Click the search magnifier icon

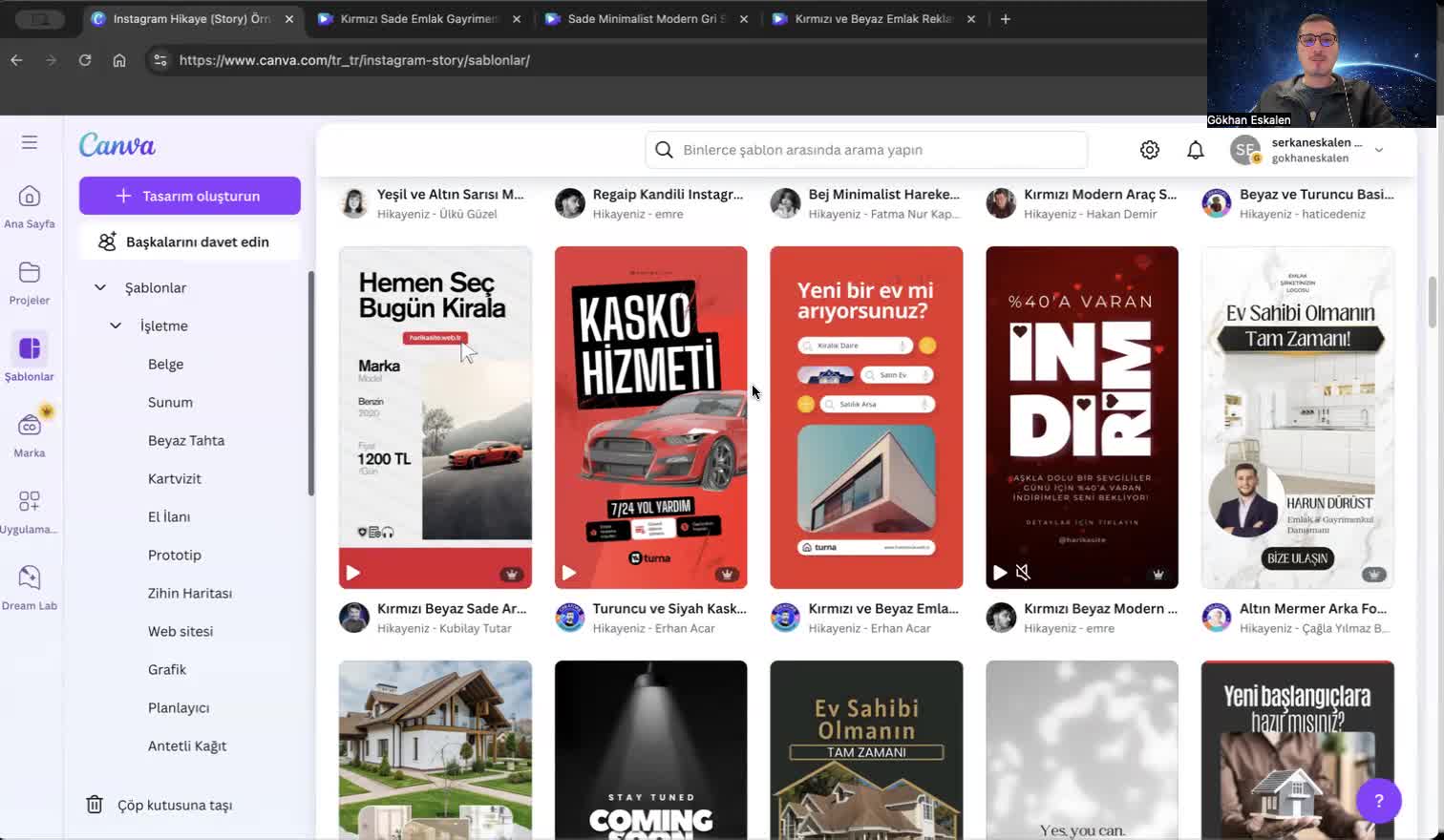click(x=664, y=150)
